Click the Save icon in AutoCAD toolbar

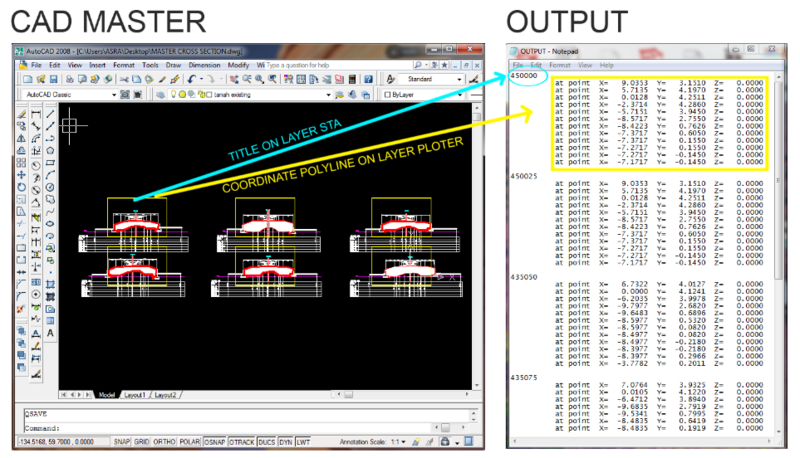[x=54, y=78]
